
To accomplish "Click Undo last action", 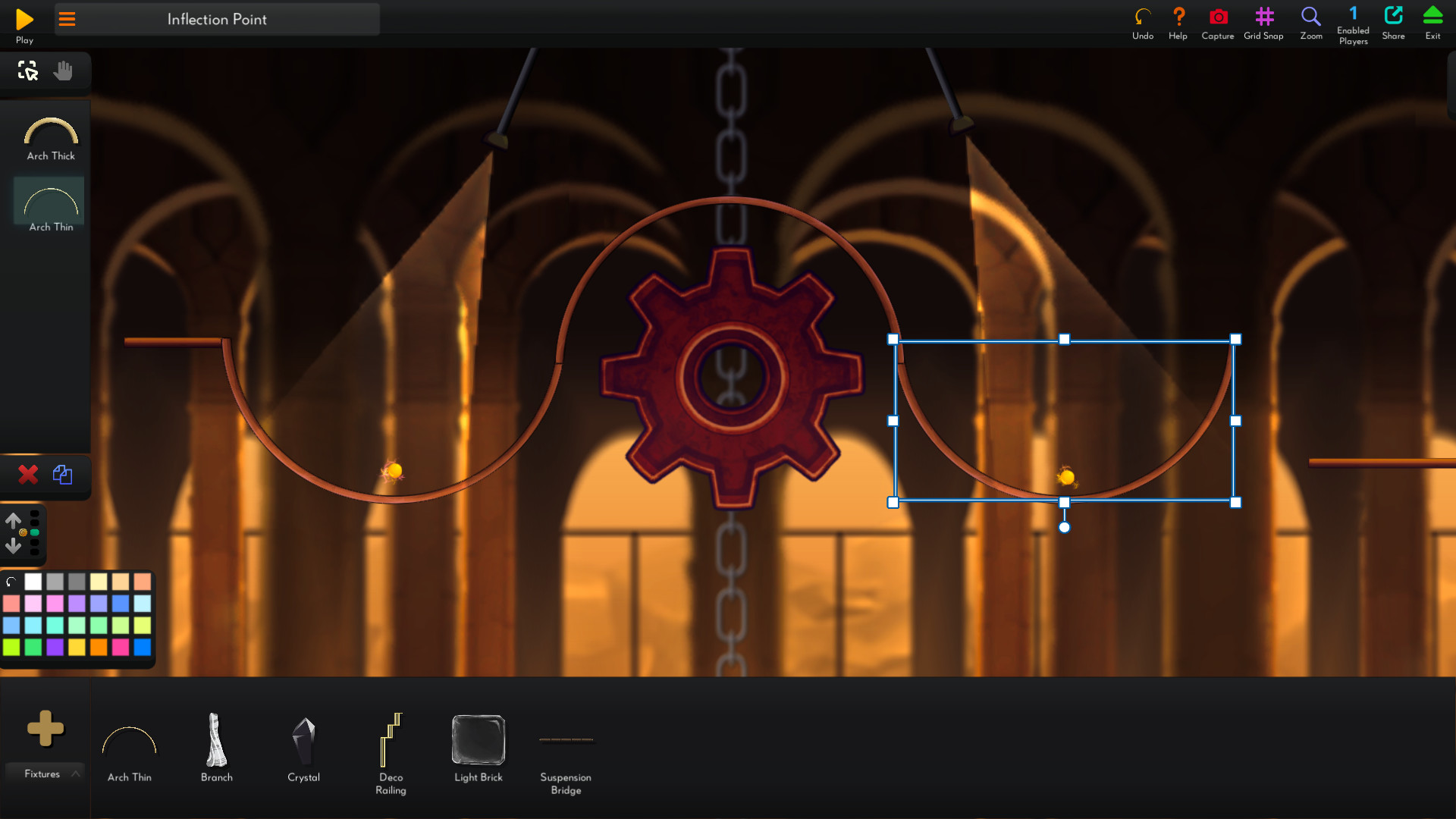I will [1142, 18].
